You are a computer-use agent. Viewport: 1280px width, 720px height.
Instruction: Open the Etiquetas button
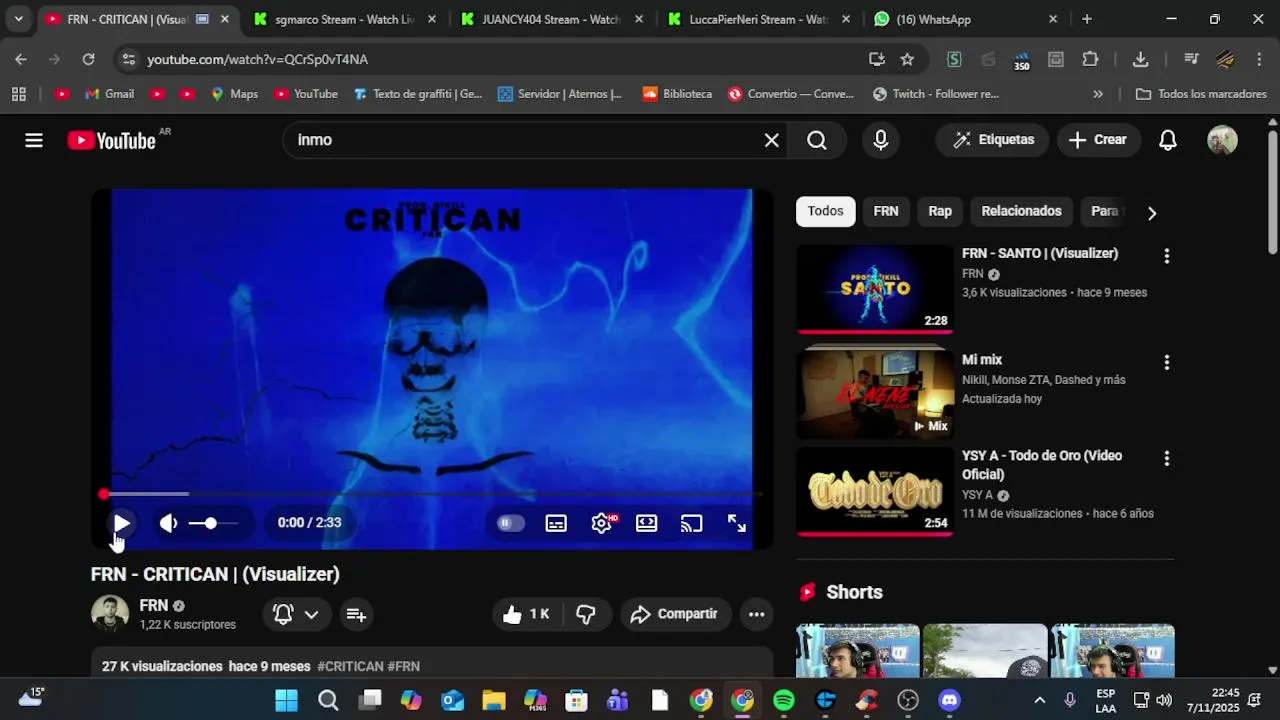point(992,140)
